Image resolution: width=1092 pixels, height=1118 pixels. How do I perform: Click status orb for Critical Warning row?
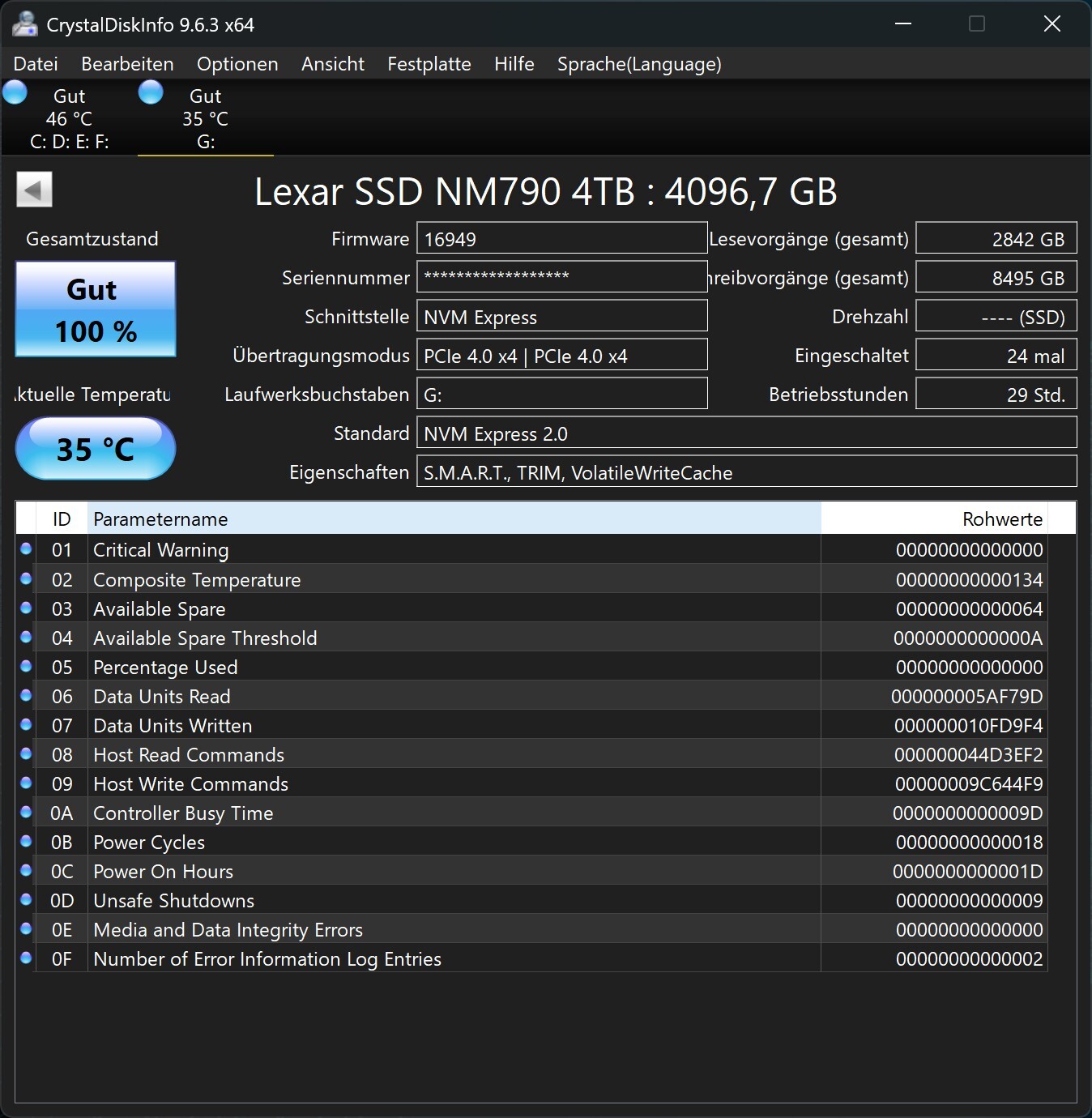pyautogui.click(x=26, y=549)
